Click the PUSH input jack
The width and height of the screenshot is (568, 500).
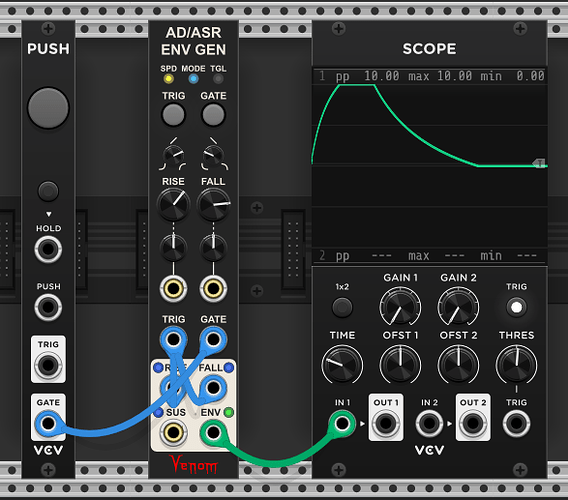click(x=48, y=307)
